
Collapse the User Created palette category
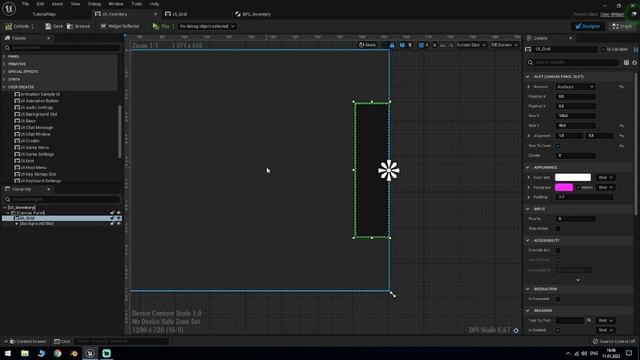(4, 87)
